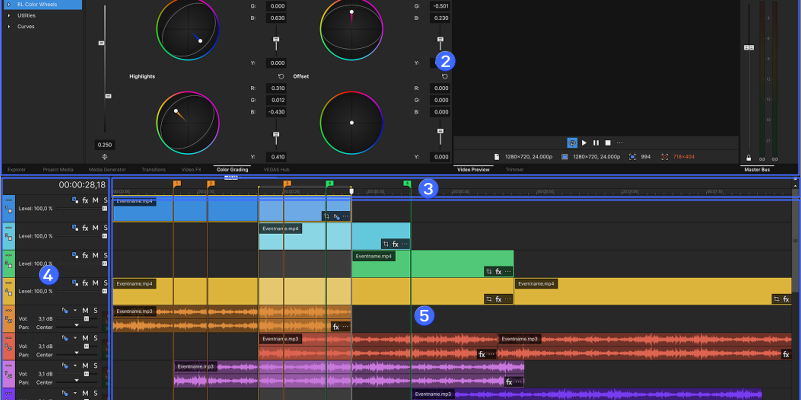Open more options menu on the blue video track header

click(8, 200)
